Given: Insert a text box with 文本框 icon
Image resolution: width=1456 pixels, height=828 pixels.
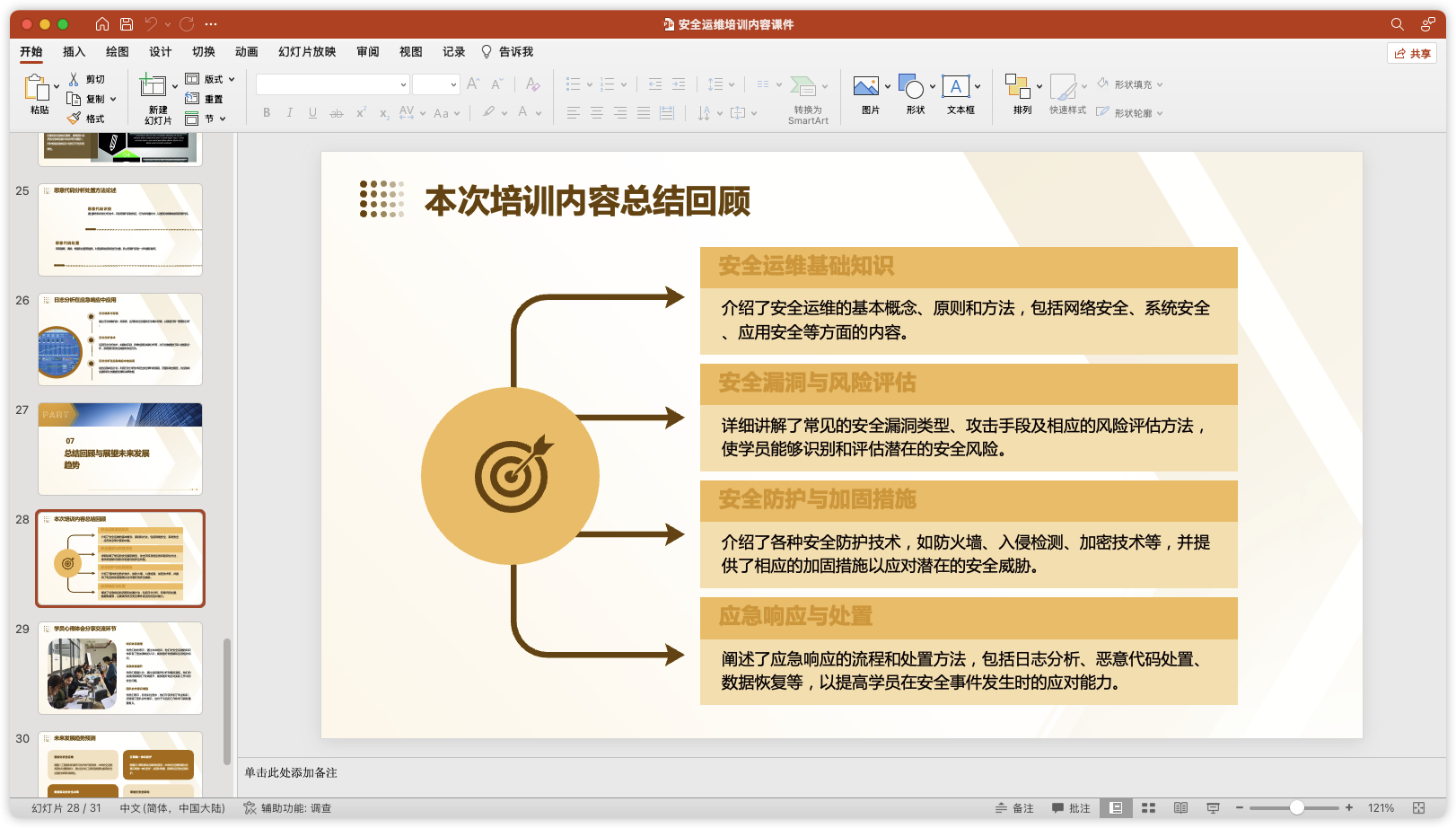Looking at the screenshot, I should [x=955, y=87].
